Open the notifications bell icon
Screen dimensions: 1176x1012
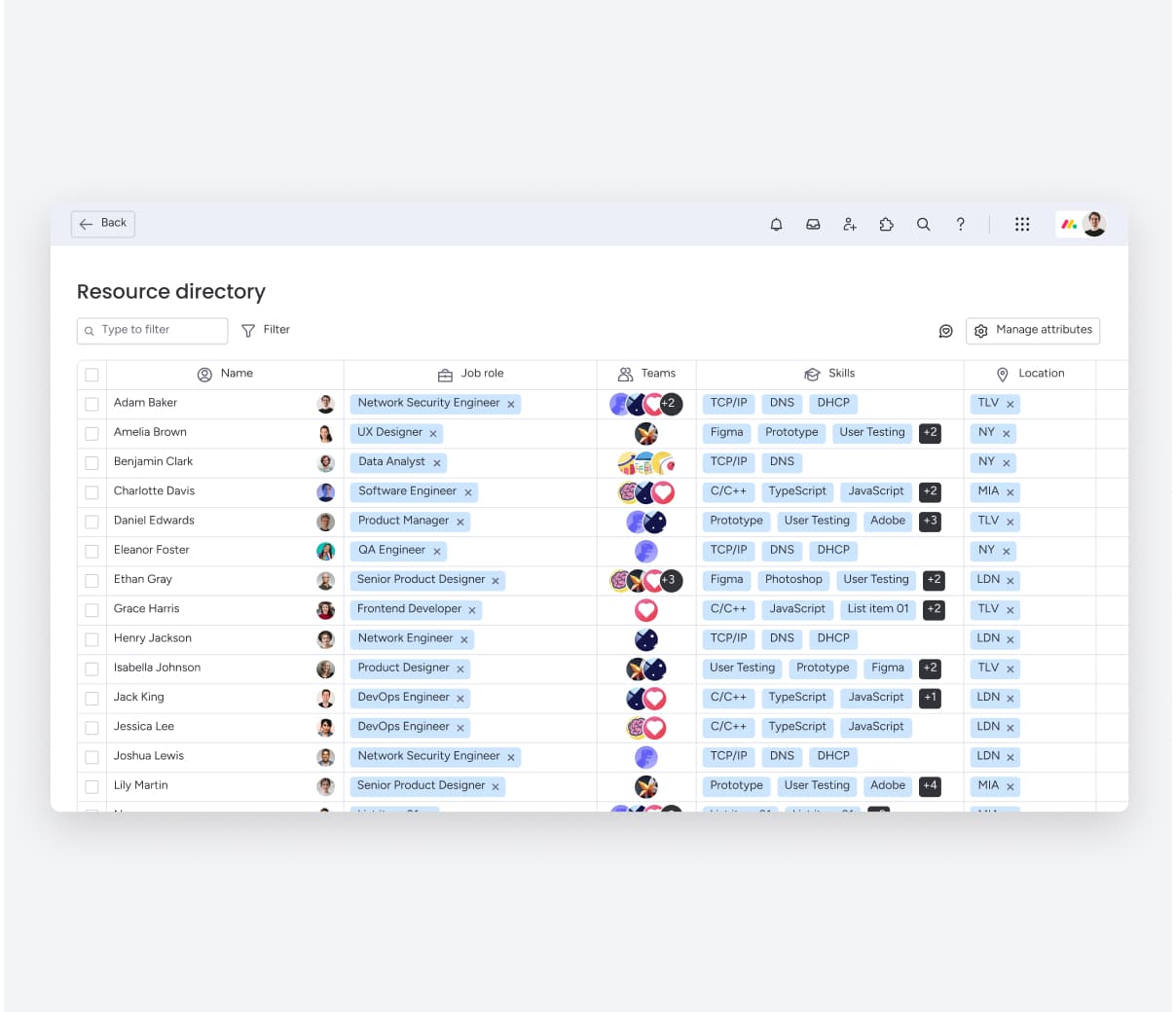click(x=776, y=224)
